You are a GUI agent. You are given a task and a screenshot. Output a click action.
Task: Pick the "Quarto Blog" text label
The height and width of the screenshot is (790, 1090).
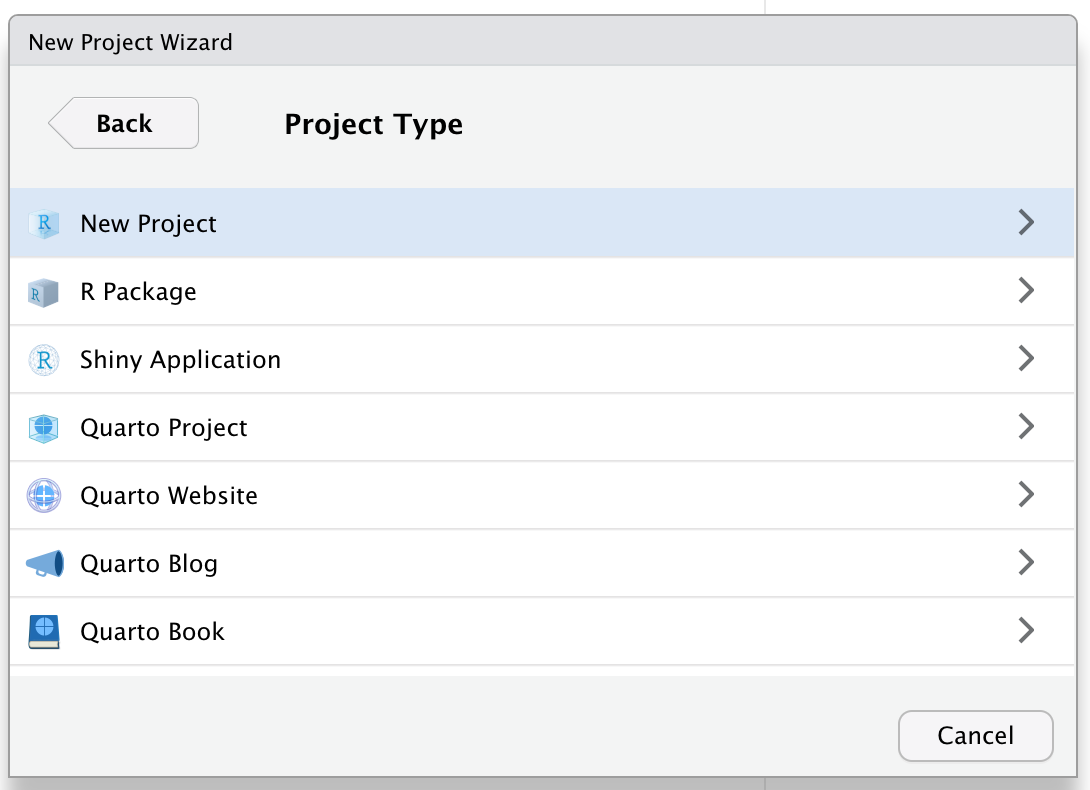click(x=149, y=564)
